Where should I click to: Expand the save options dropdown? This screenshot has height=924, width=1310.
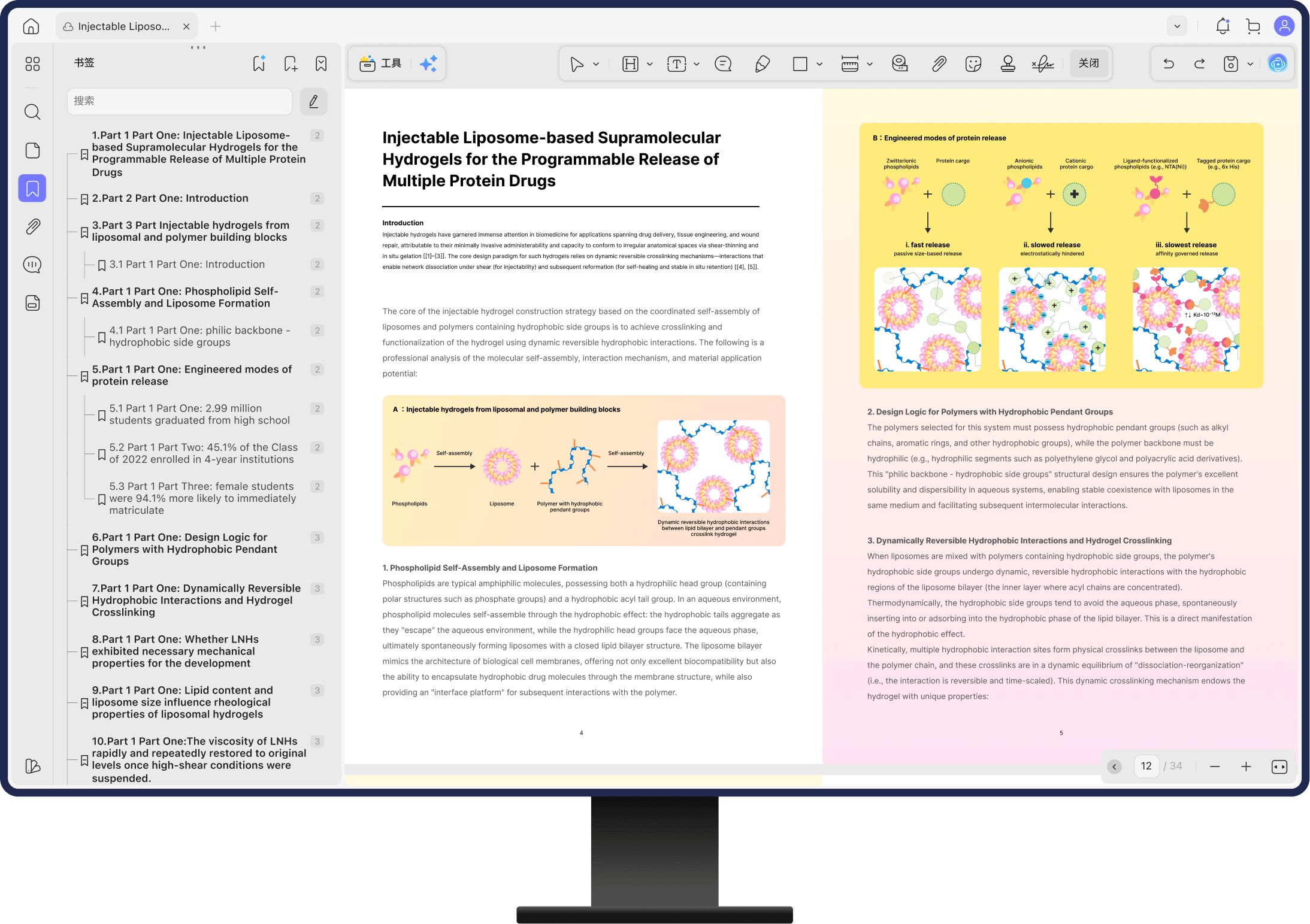[x=1250, y=64]
